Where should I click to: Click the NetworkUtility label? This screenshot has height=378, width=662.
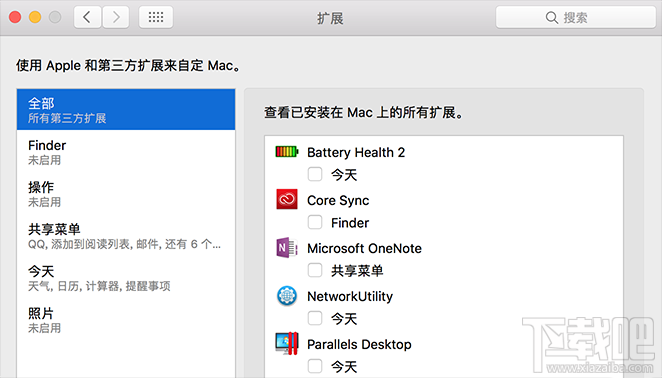pos(350,296)
